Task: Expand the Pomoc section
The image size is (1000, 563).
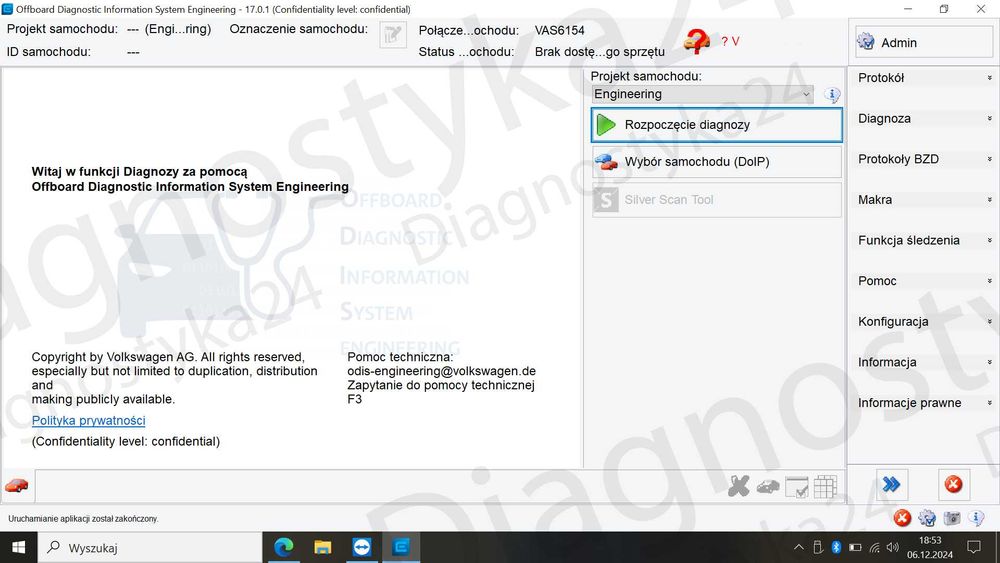Action: click(923, 281)
